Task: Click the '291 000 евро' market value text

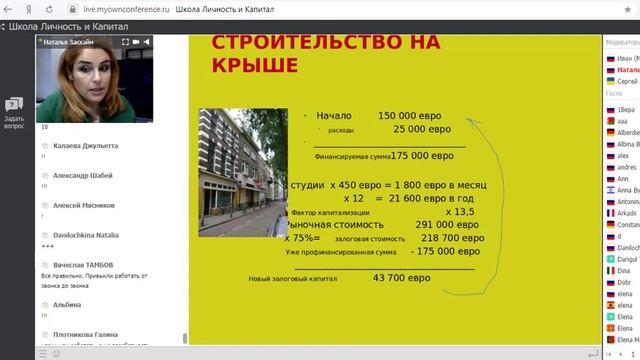Action: click(x=447, y=225)
